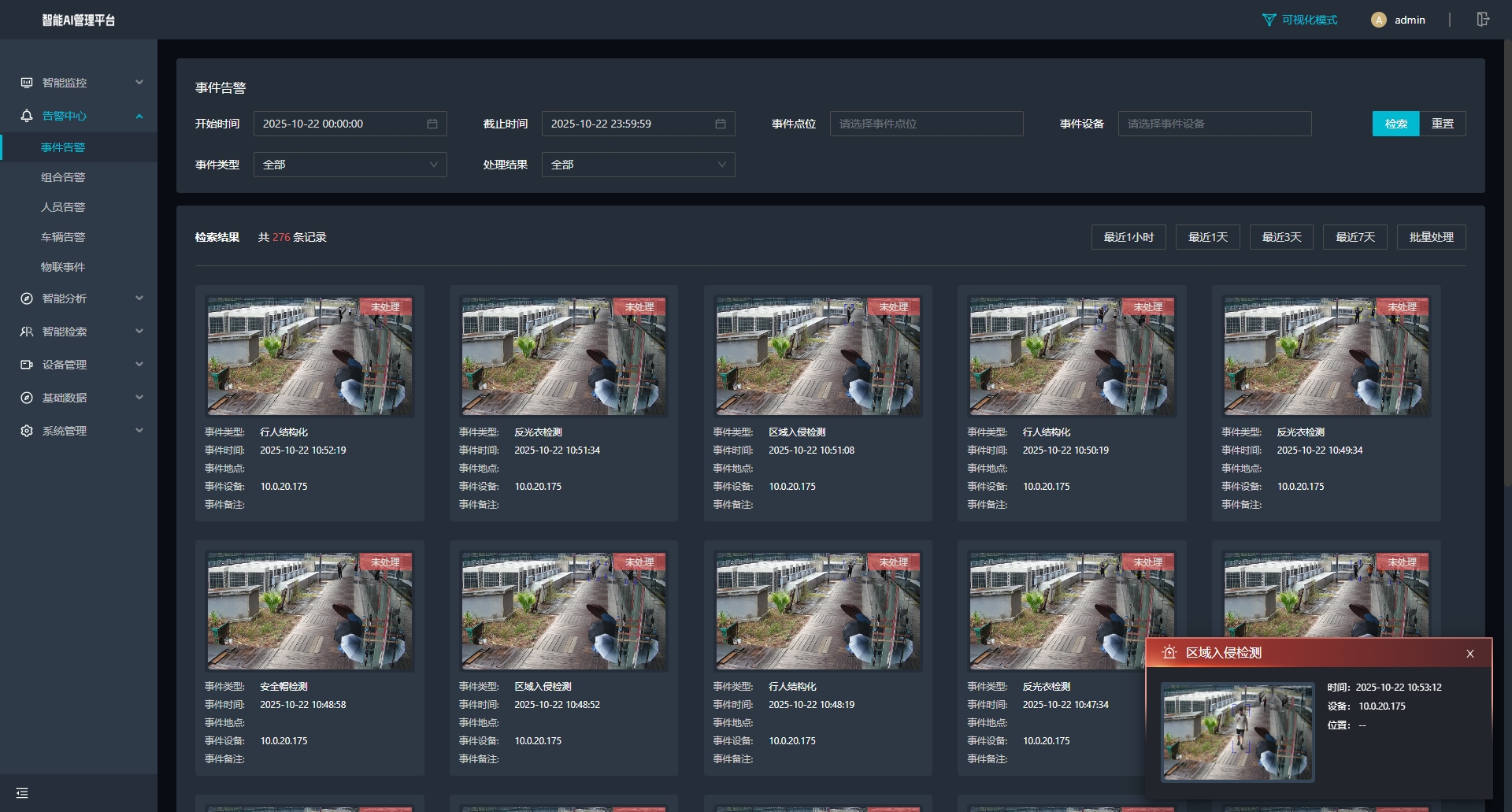Click the 智能分析 compass icon

(27, 298)
